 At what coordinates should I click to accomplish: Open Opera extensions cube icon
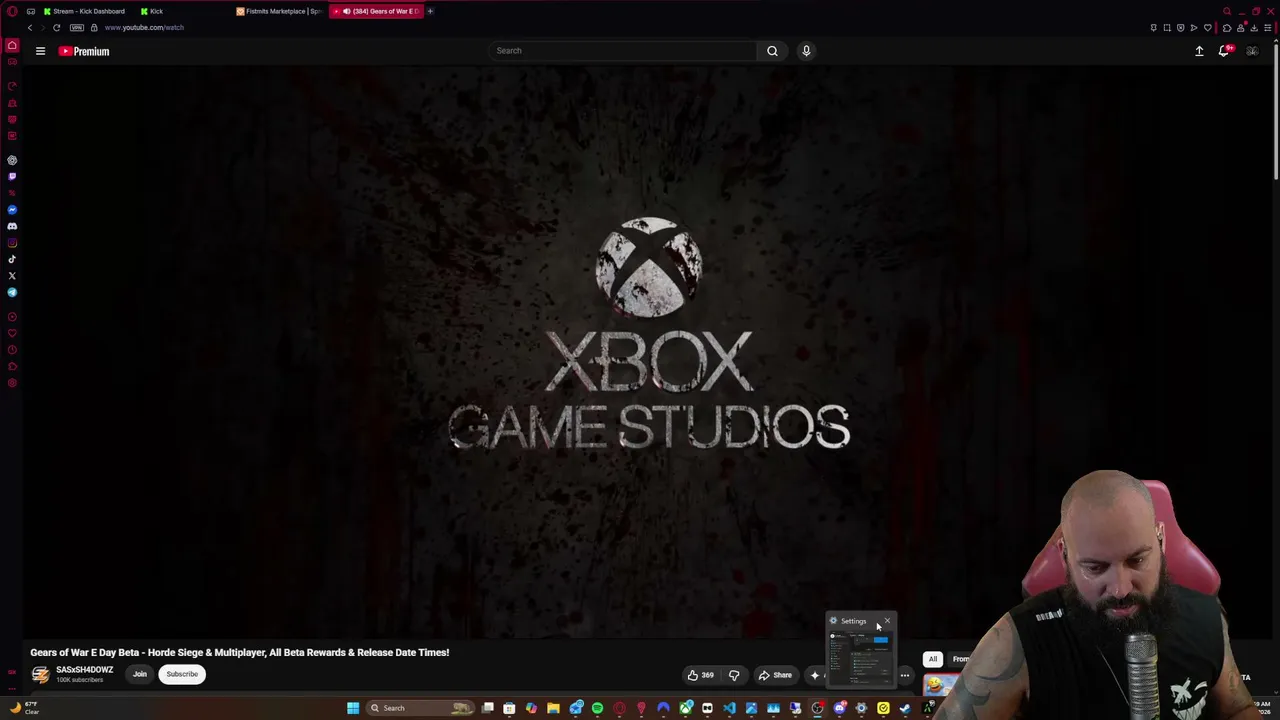tap(1227, 28)
